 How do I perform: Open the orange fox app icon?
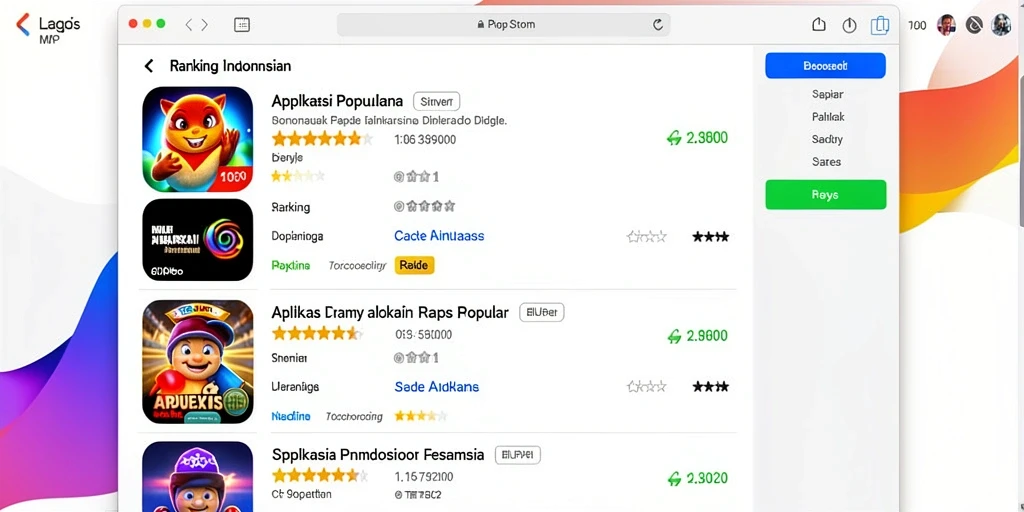coord(197,139)
